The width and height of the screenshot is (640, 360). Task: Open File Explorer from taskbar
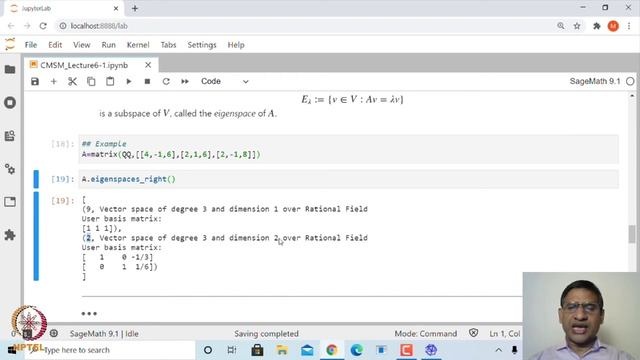(x=282, y=350)
